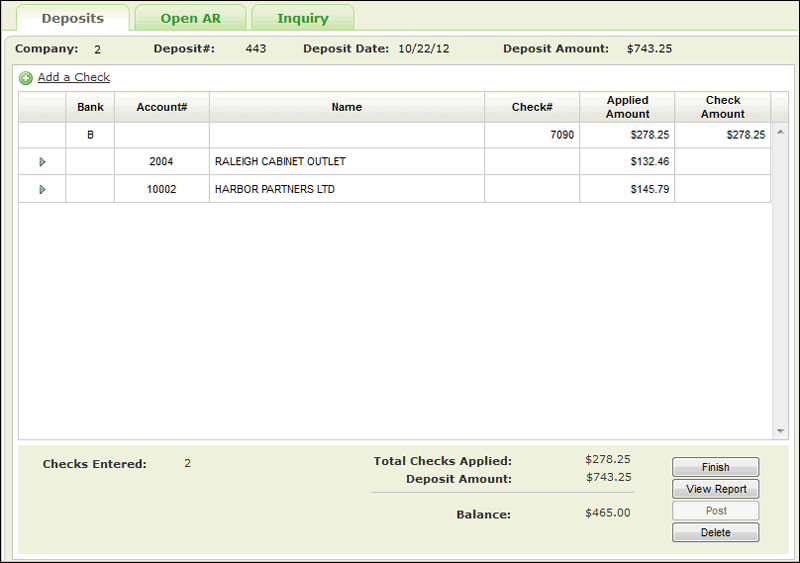Click the header Deposit Amount value $743.25
Viewport: 800px width, 563px height.
649,49
